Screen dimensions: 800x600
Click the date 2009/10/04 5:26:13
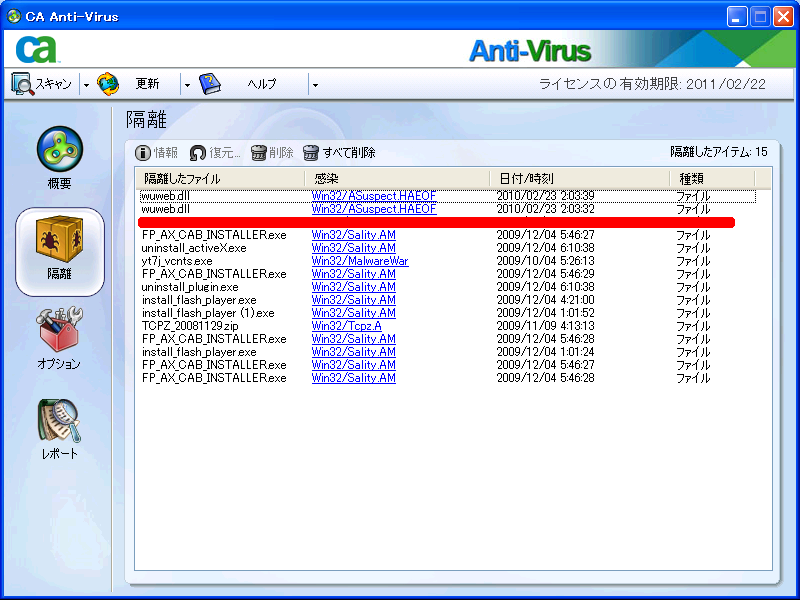click(545, 261)
